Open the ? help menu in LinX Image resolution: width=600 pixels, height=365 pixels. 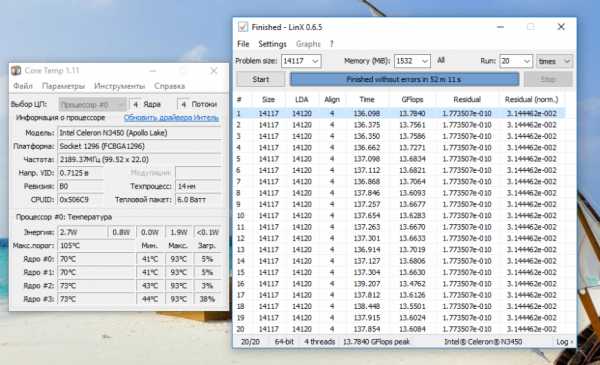pyautogui.click(x=332, y=44)
